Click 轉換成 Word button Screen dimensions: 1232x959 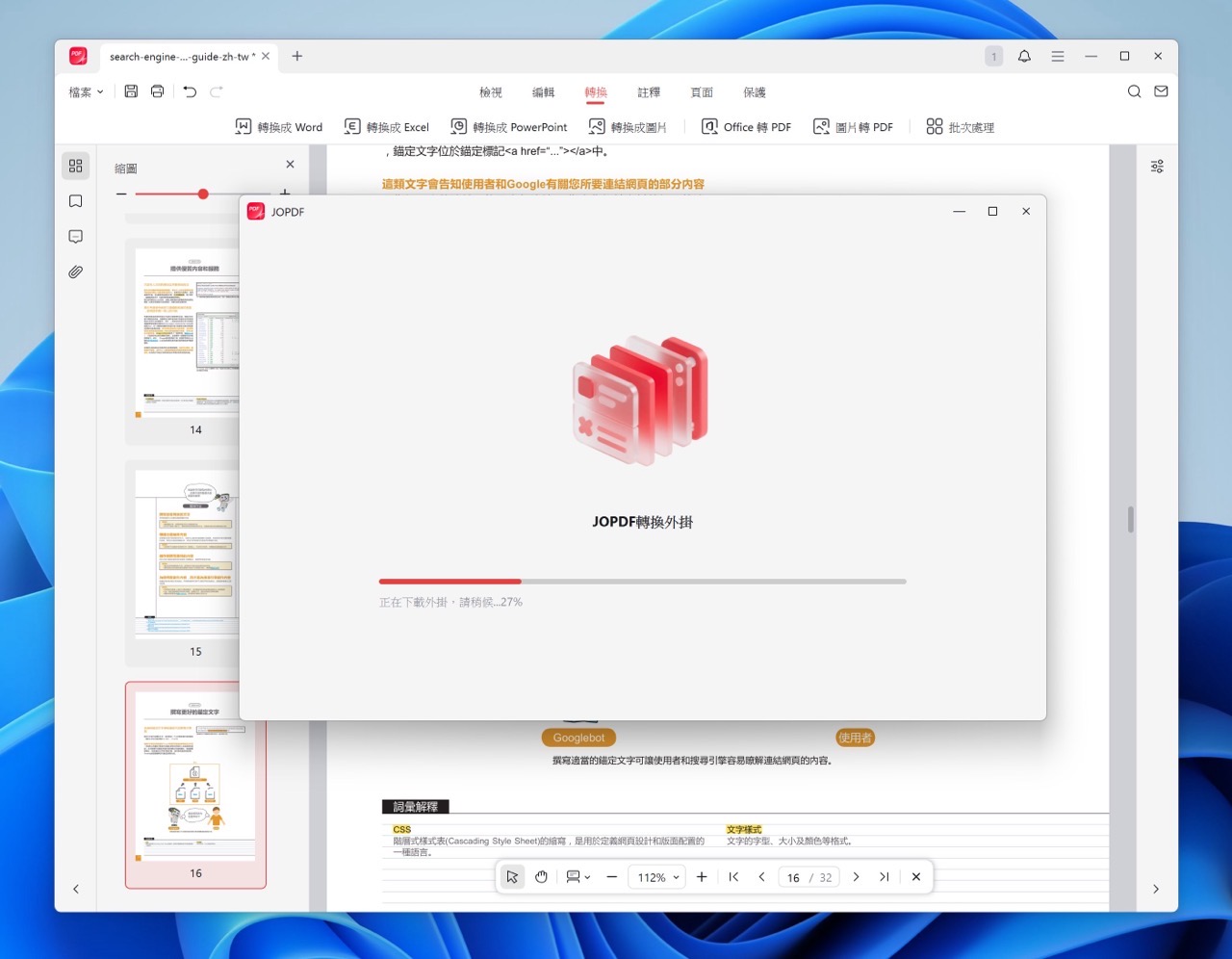click(279, 127)
